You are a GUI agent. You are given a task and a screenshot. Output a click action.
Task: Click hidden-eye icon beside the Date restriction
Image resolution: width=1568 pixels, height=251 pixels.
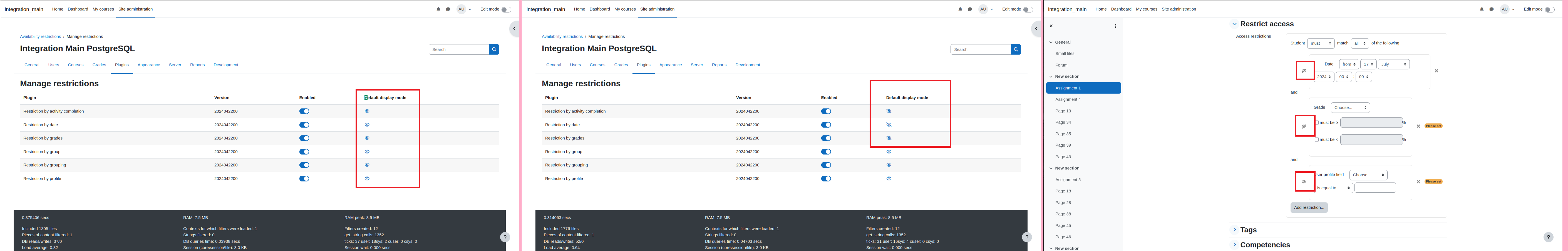[x=1304, y=71]
